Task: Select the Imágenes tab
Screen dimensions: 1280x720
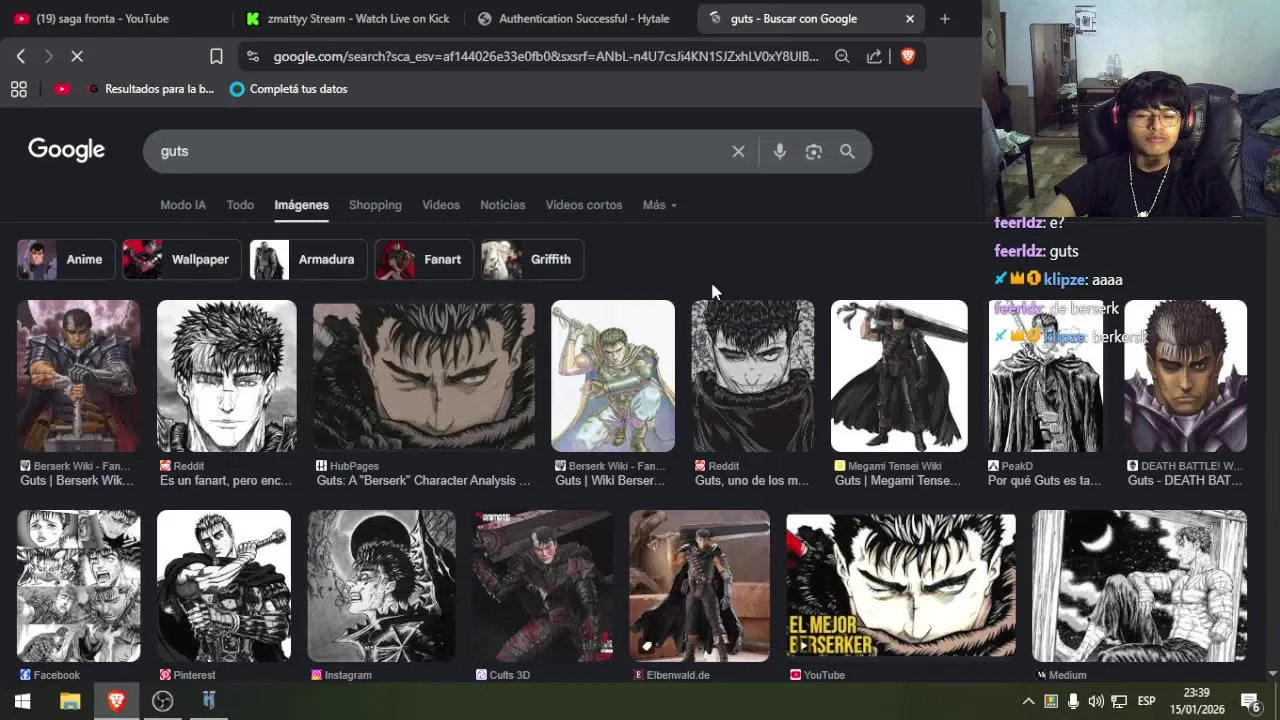Action: 301,205
